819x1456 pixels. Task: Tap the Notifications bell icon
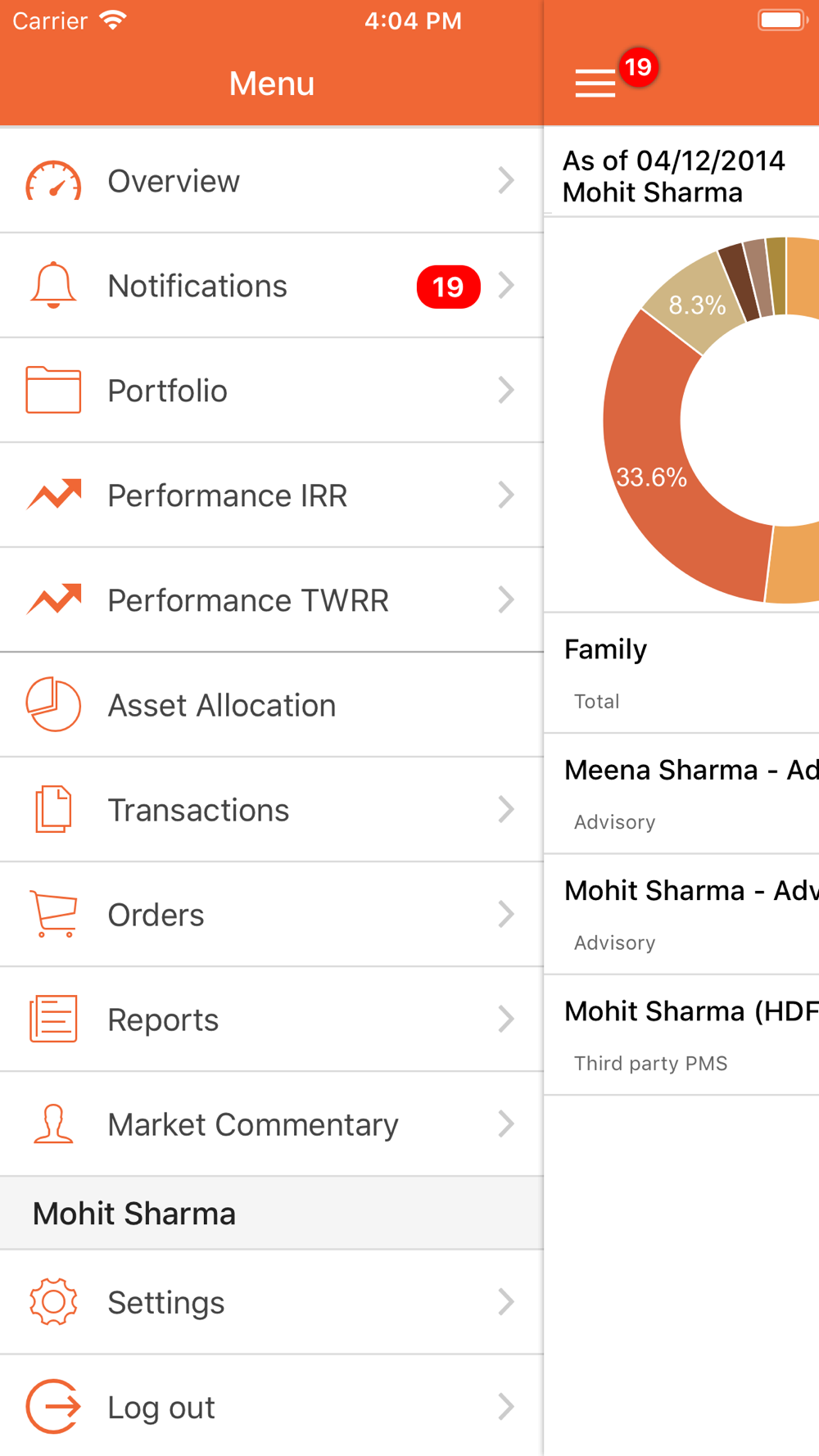[53, 286]
